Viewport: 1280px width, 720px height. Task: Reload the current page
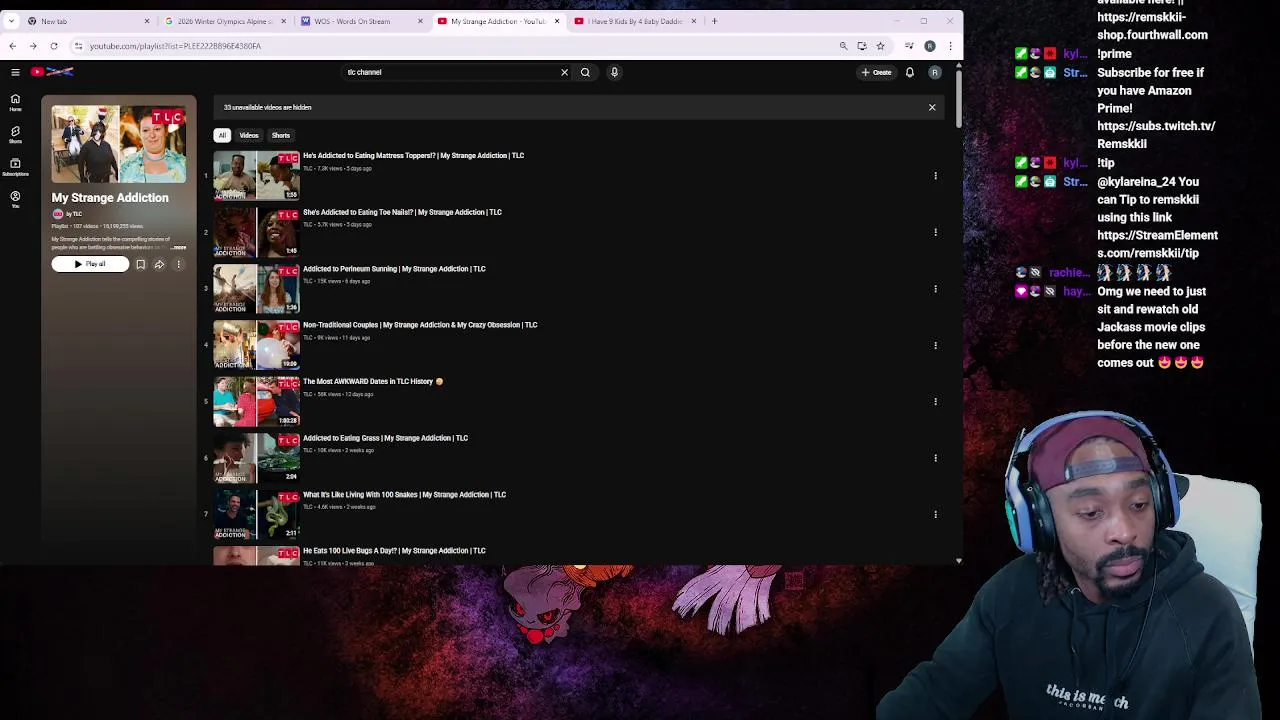[54, 46]
